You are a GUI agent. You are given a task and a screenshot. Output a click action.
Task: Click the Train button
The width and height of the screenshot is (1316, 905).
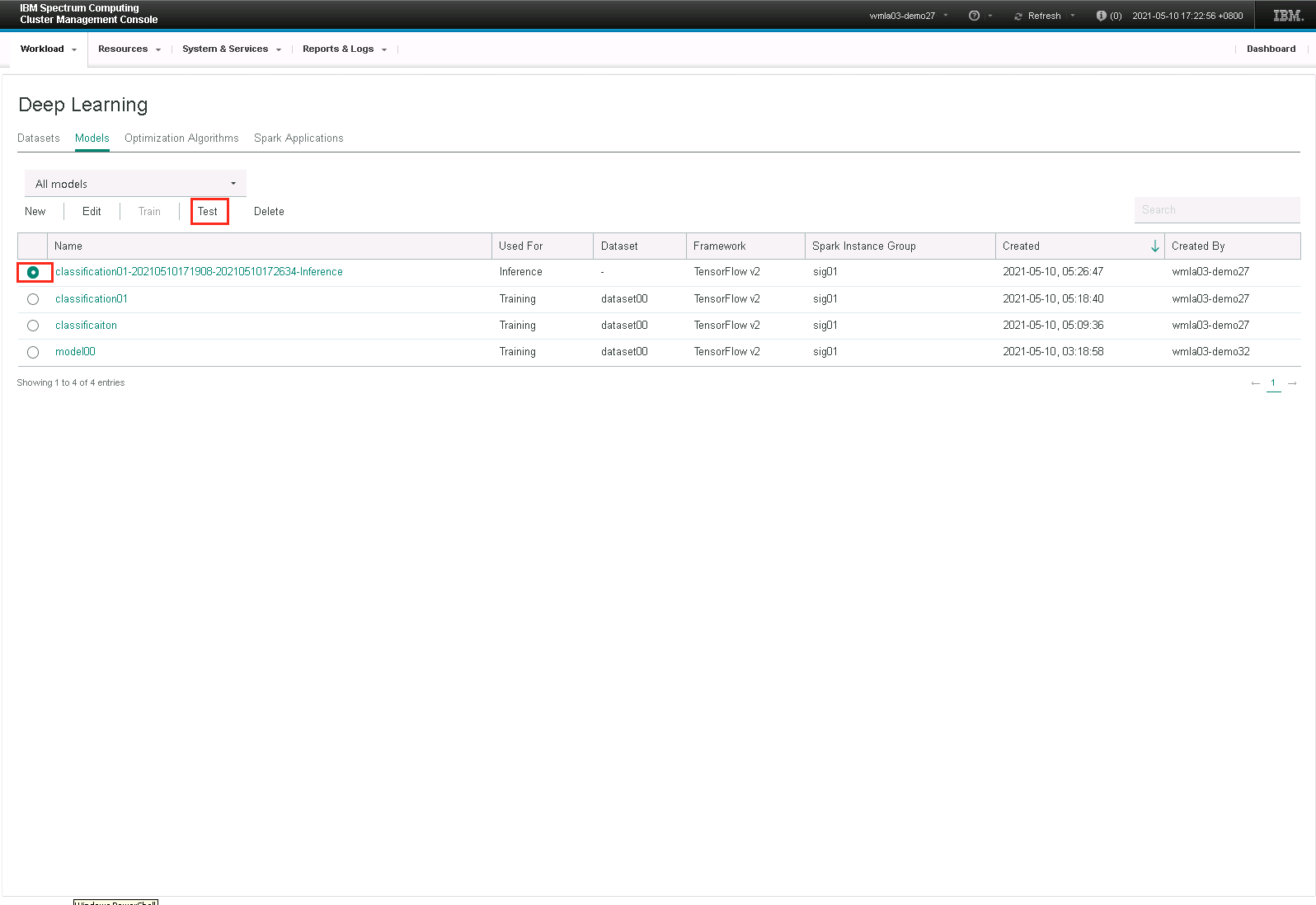(149, 211)
